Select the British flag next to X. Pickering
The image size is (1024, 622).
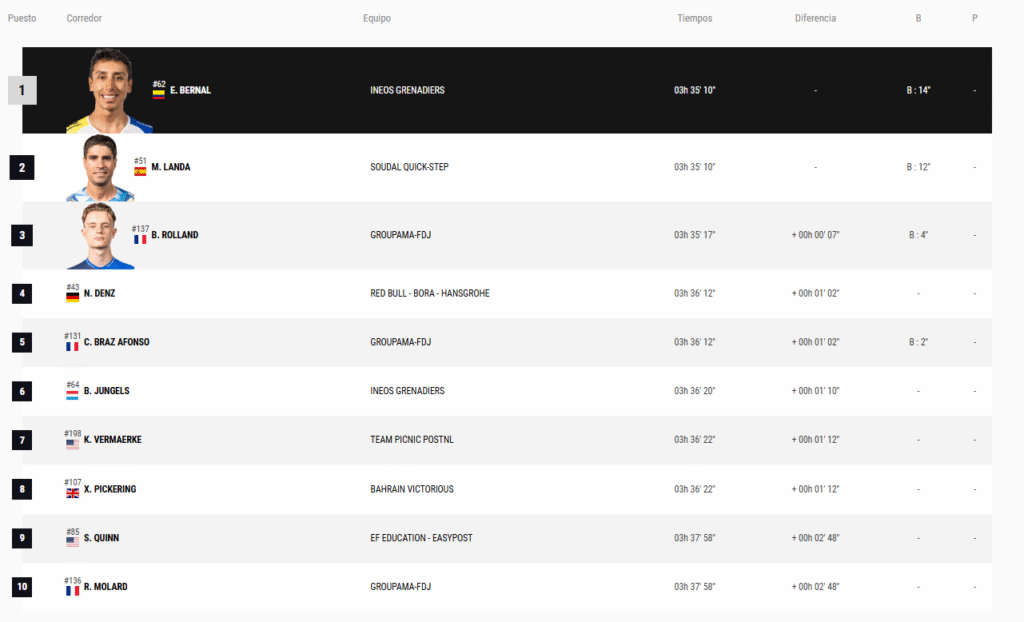(x=72, y=493)
